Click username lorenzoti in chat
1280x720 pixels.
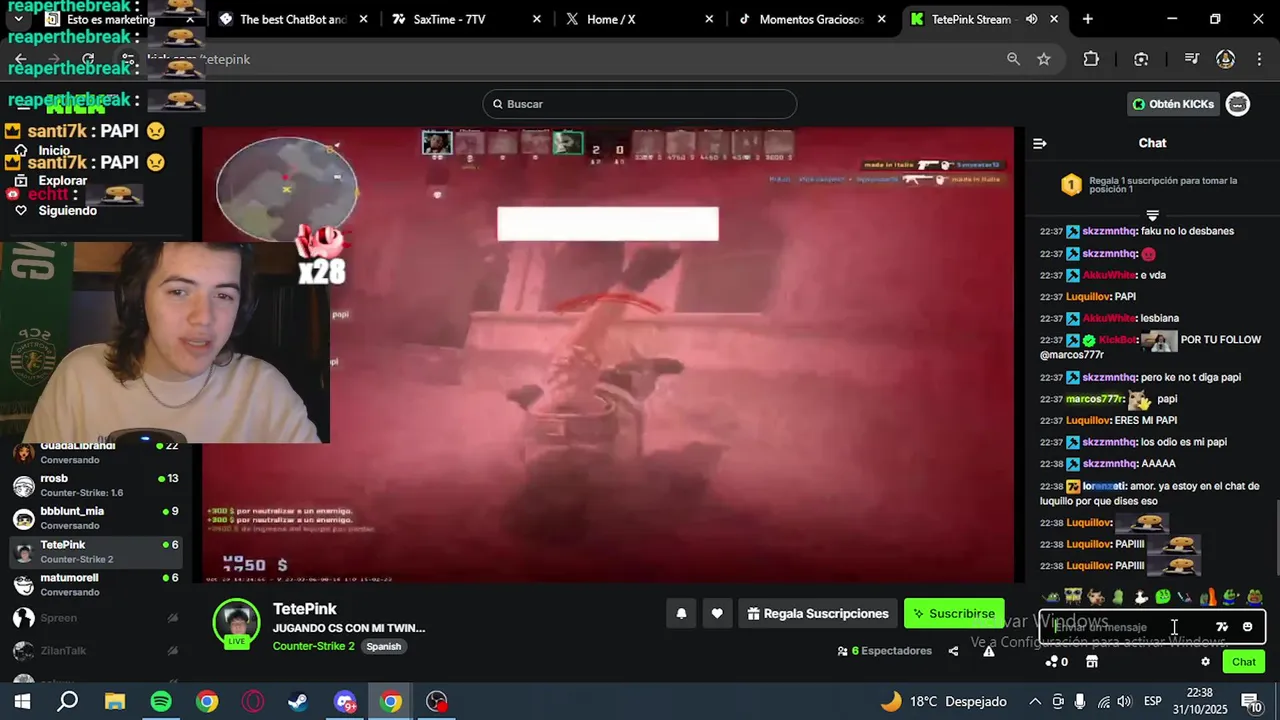(x=1104, y=486)
